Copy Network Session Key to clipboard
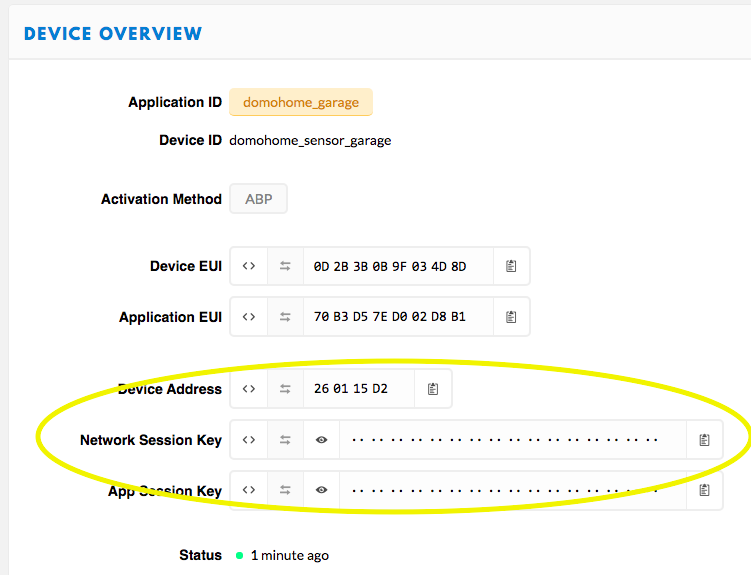The width and height of the screenshot is (751, 575). tap(704, 440)
